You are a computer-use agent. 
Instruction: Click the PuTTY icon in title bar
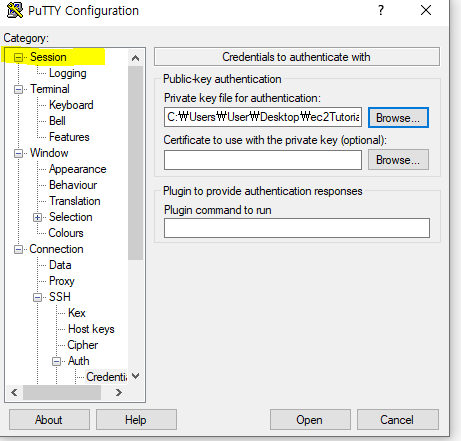click(x=15, y=10)
